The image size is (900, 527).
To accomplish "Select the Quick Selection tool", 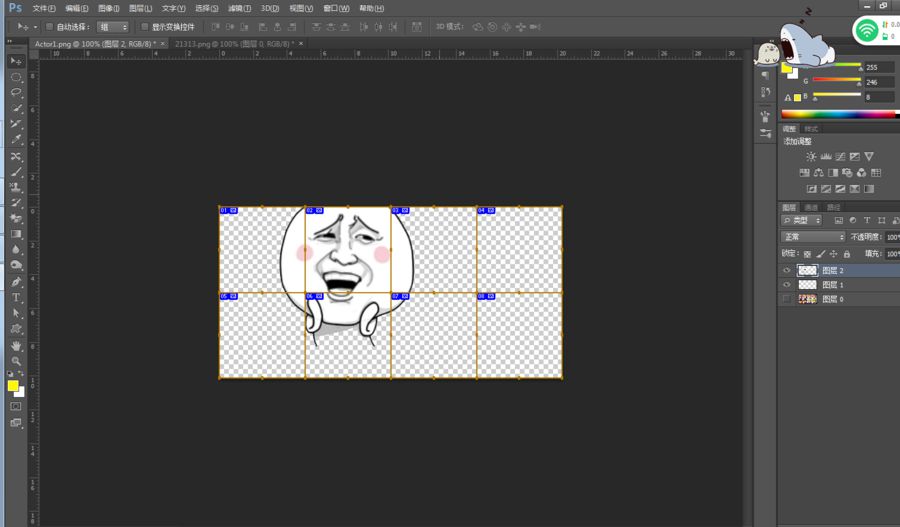I will (15, 108).
